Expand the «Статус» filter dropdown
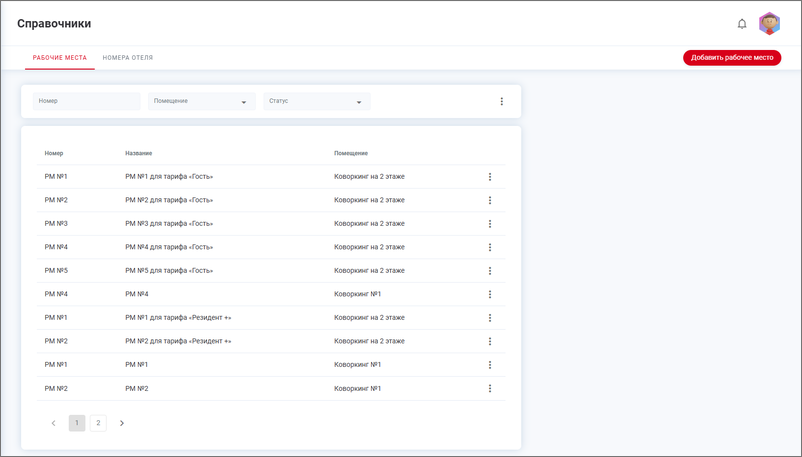Image resolution: width=802 pixels, height=457 pixels. (x=316, y=101)
